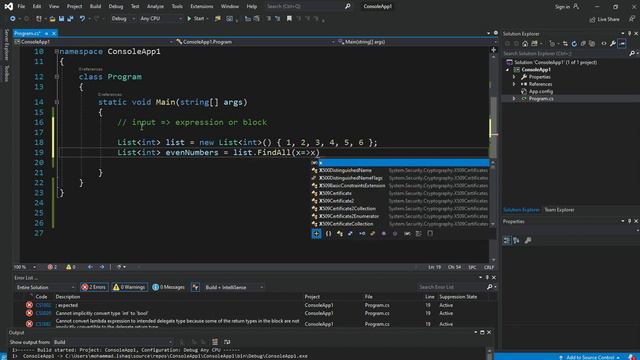
Task: Click the Open File folder icon
Action: pos(52,19)
